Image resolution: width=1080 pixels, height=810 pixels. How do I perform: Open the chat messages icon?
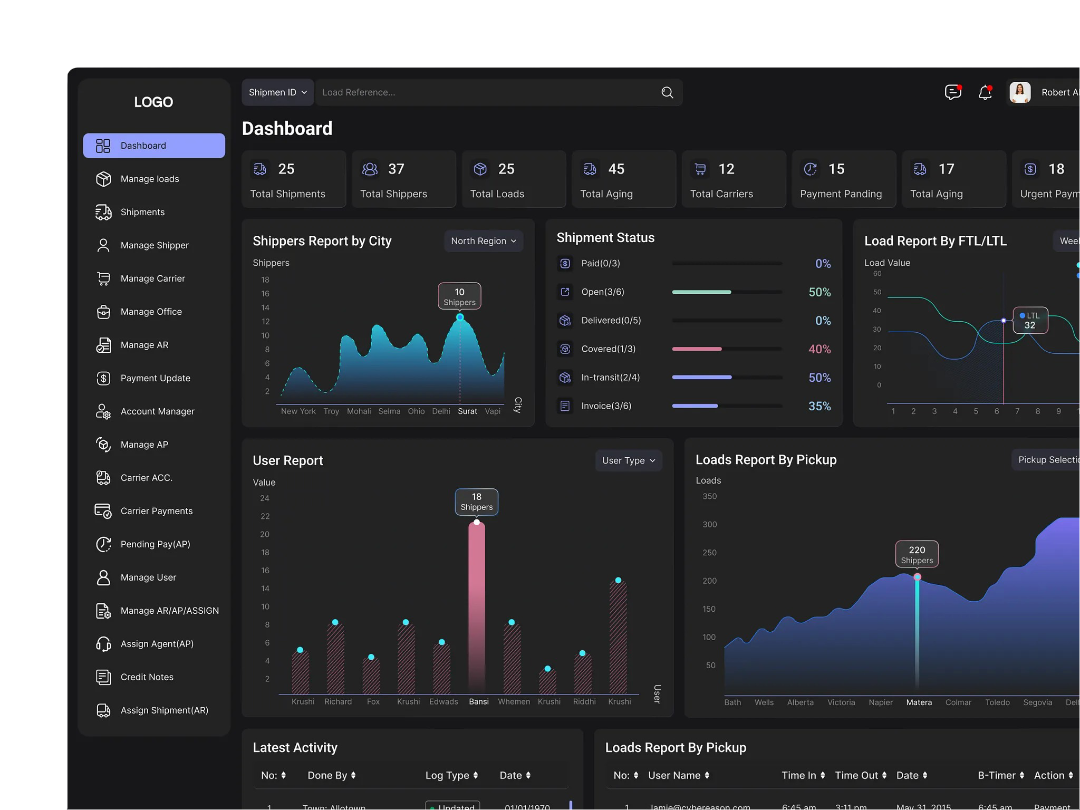click(x=953, y=92)
